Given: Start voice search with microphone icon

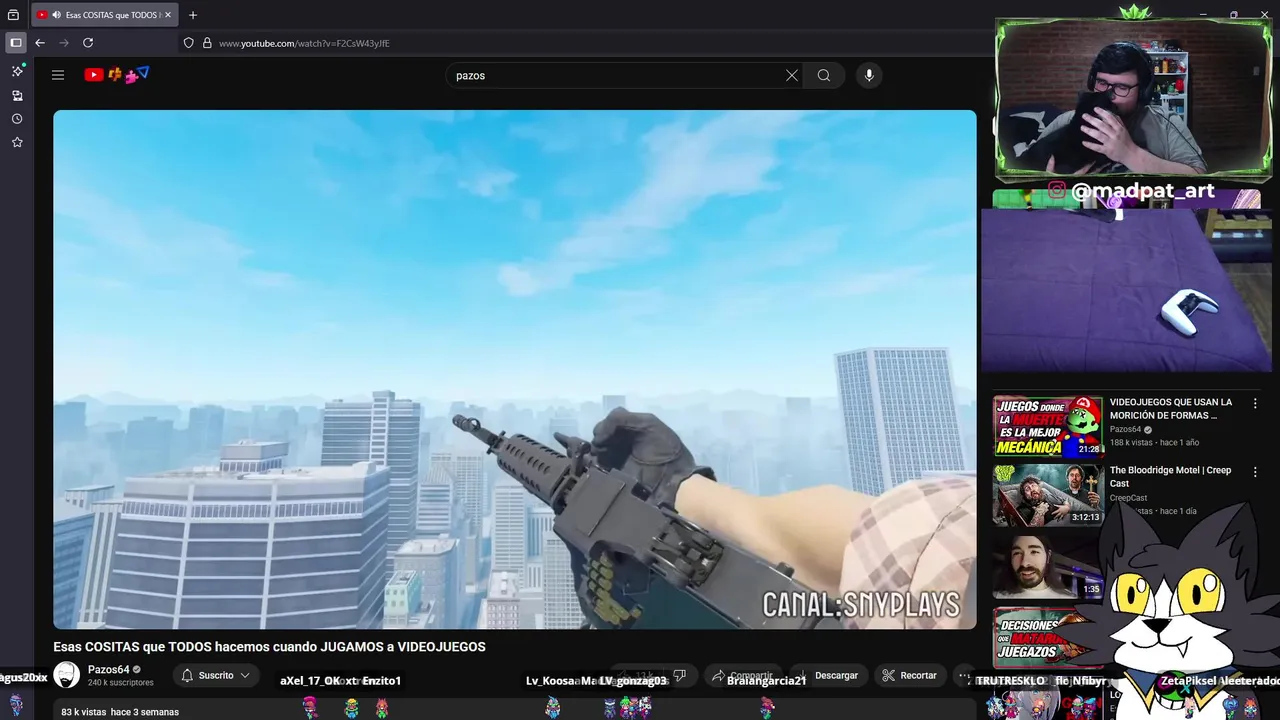Looking at the screenshot, I should tap(869, 75).
